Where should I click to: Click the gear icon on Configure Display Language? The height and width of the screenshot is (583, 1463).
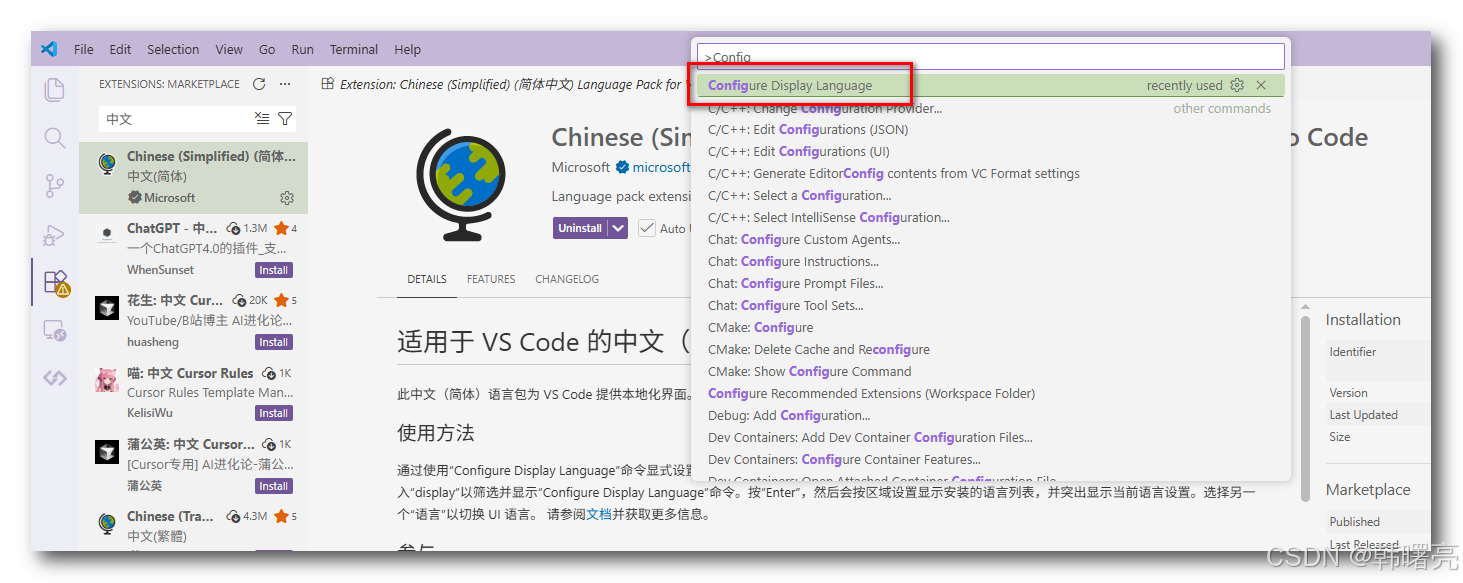click(1237, 86)
